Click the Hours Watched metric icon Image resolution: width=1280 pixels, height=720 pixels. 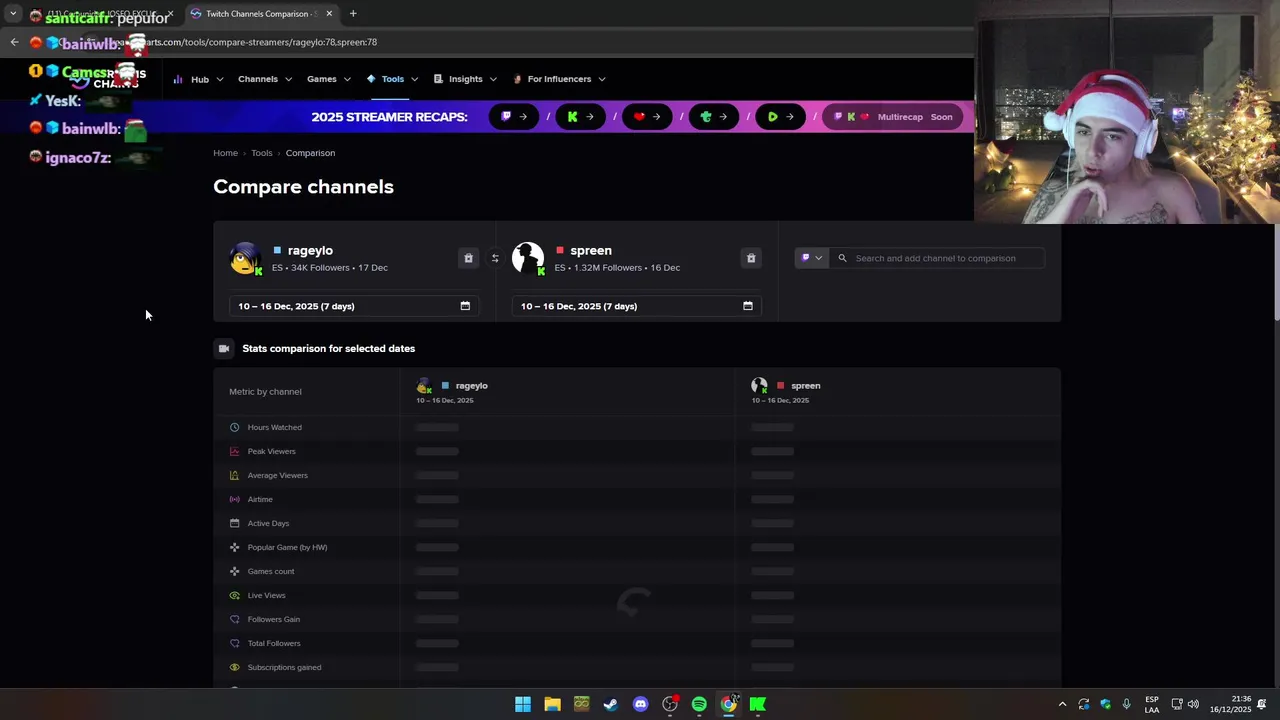tap(235, 427)
